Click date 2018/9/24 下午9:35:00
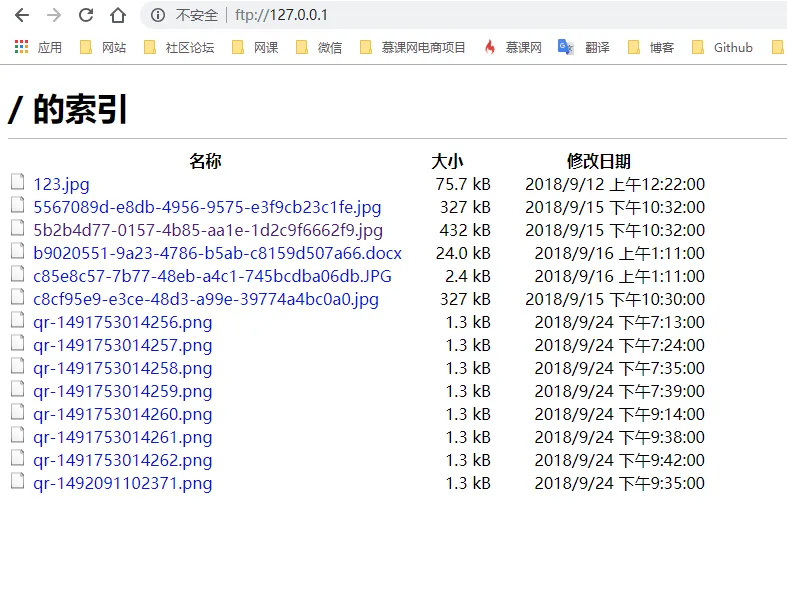Viewport: 787px width, 594px height. coord(619,484)
